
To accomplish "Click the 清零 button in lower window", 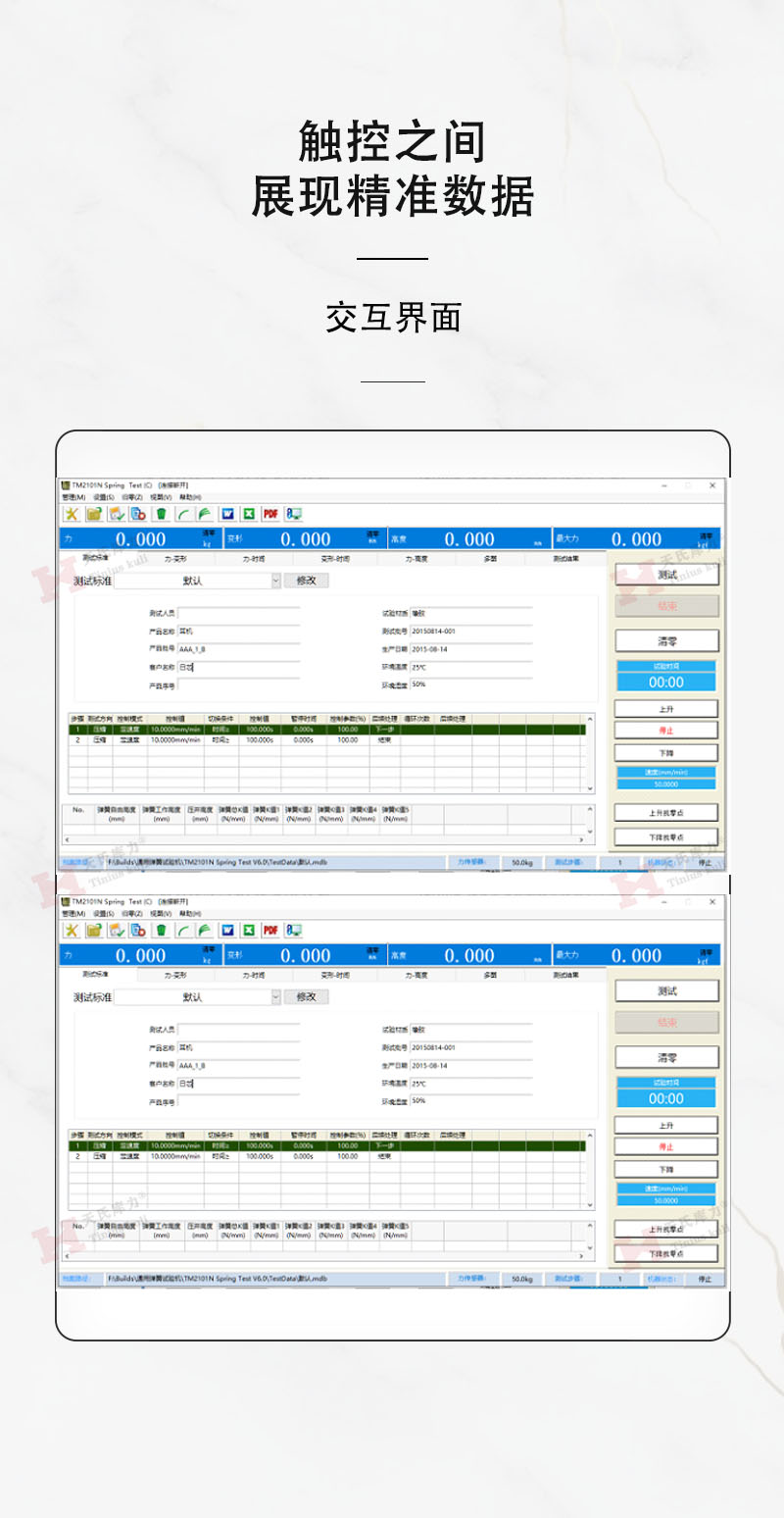I will (666, 1058).
